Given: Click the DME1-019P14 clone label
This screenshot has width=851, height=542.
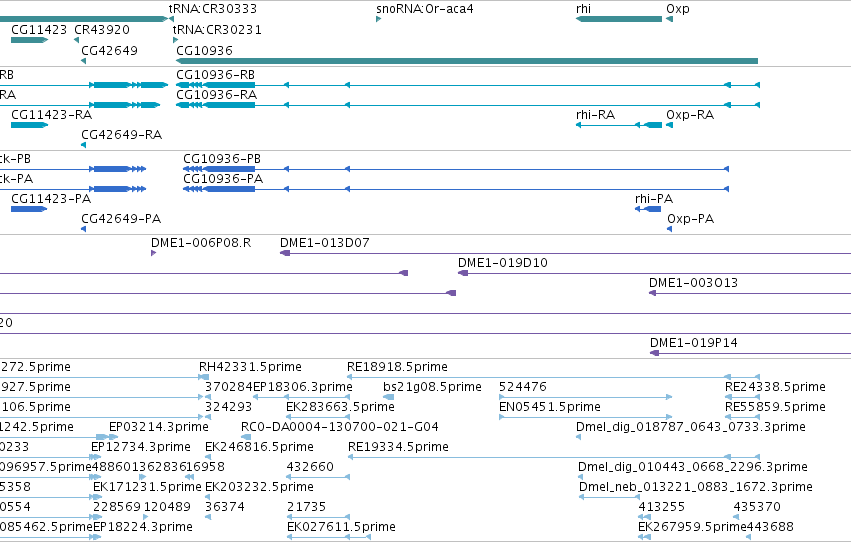Looking at the screenshot, I should click(x=694, y=343).
